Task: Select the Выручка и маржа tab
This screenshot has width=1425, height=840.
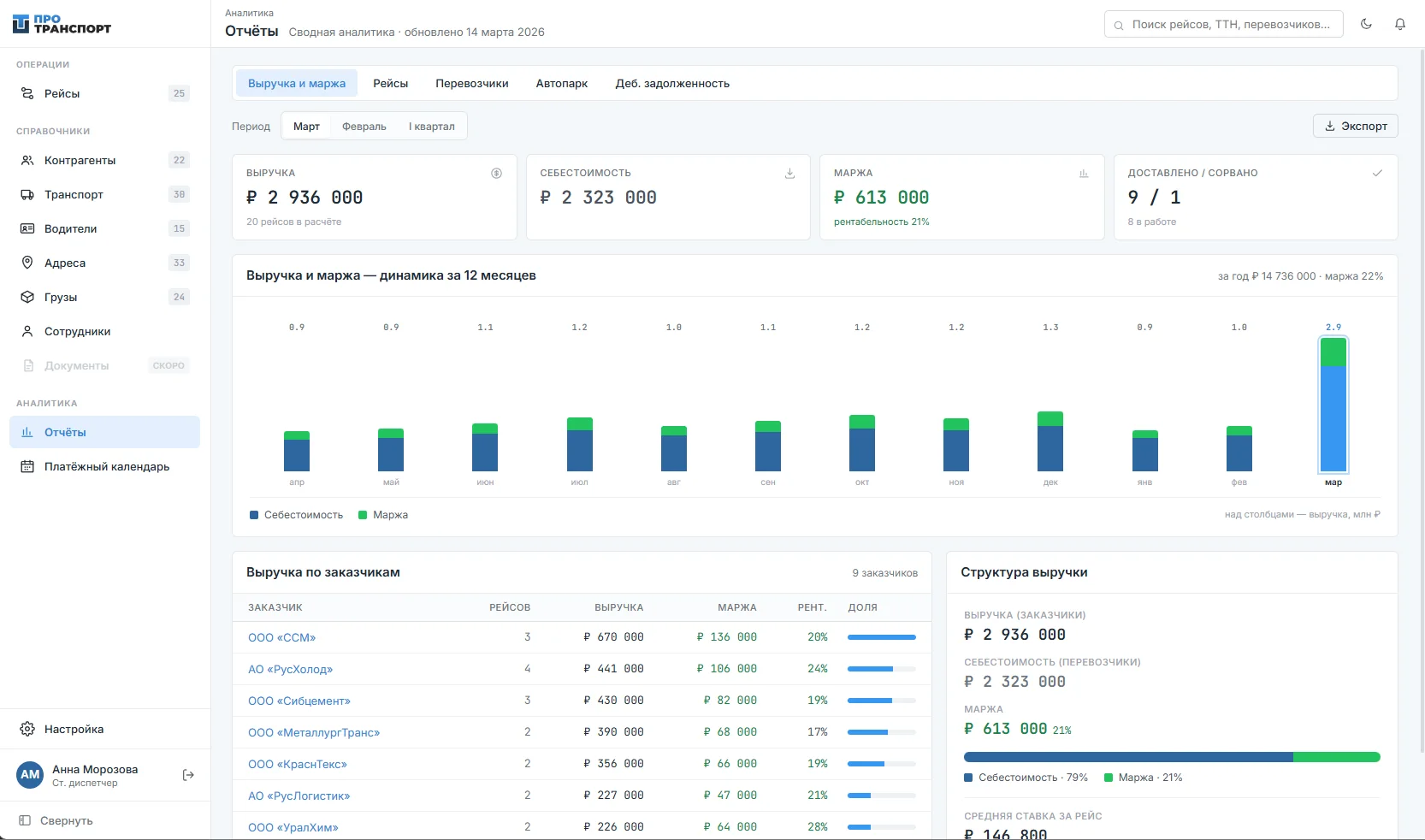Action: click(x=297, y=84)
